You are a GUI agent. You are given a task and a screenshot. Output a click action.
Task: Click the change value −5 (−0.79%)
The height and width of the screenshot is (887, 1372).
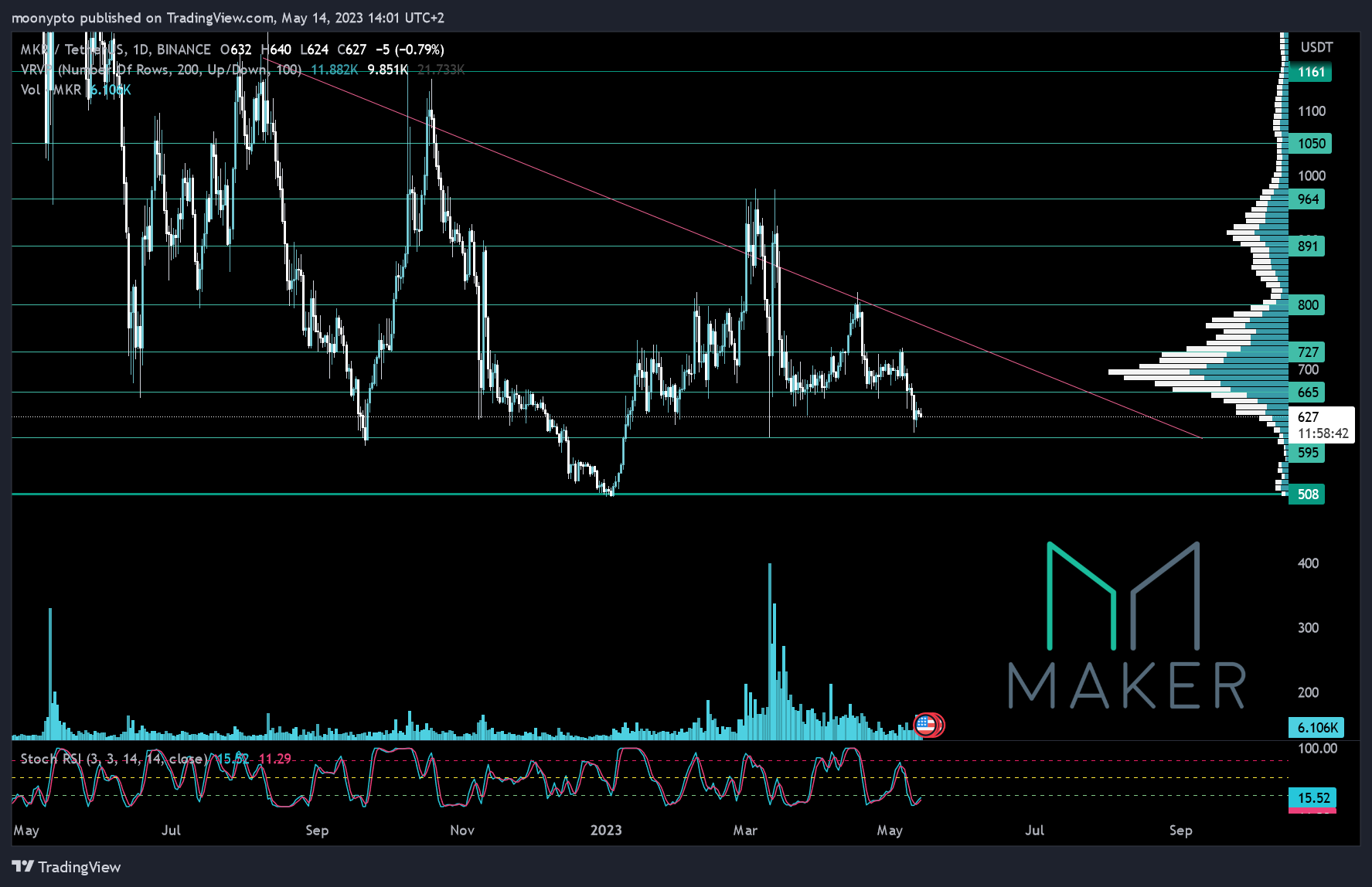tap(410, 49)
